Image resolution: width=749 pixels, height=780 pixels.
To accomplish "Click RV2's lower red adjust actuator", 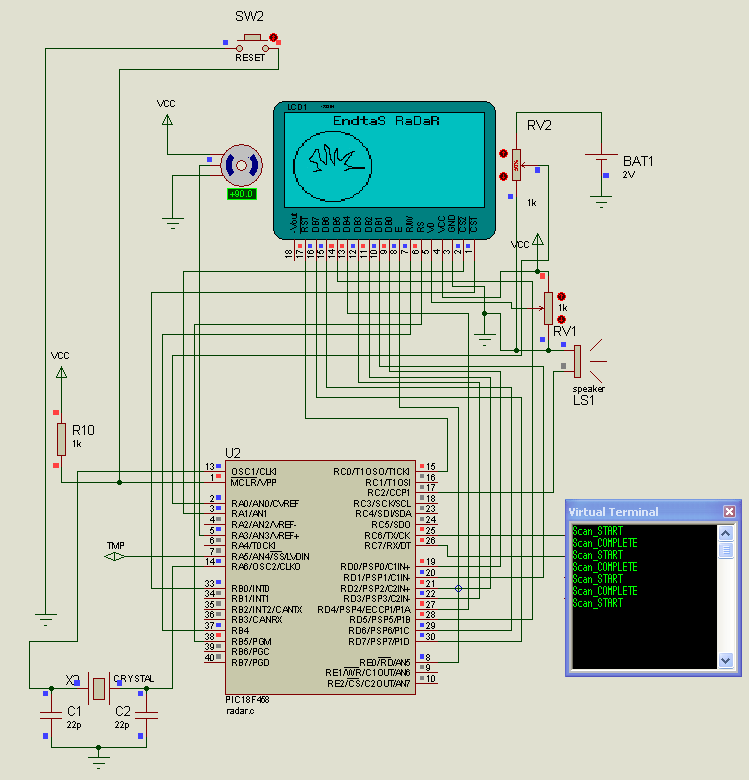I will point(503,176).
